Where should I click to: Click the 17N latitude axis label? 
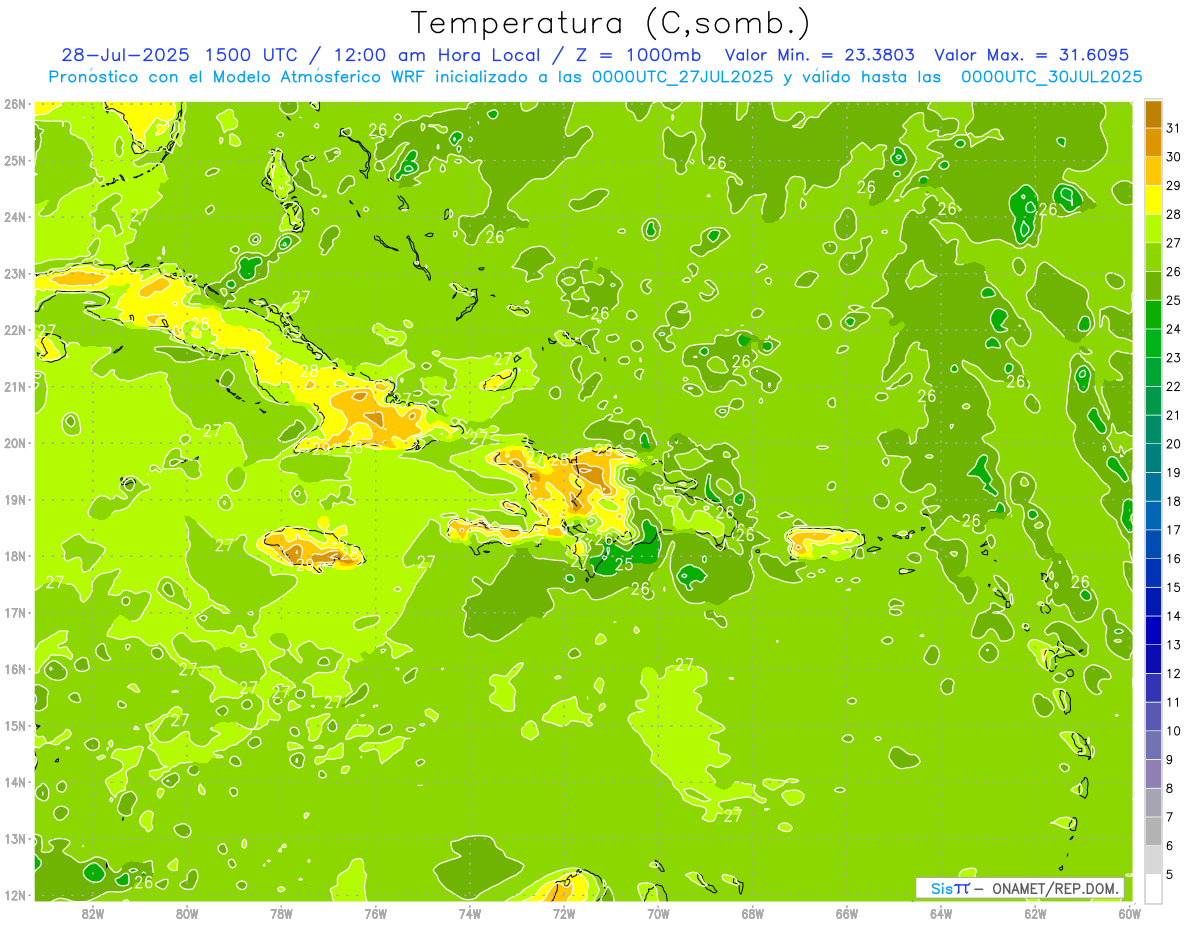(14, 613)
